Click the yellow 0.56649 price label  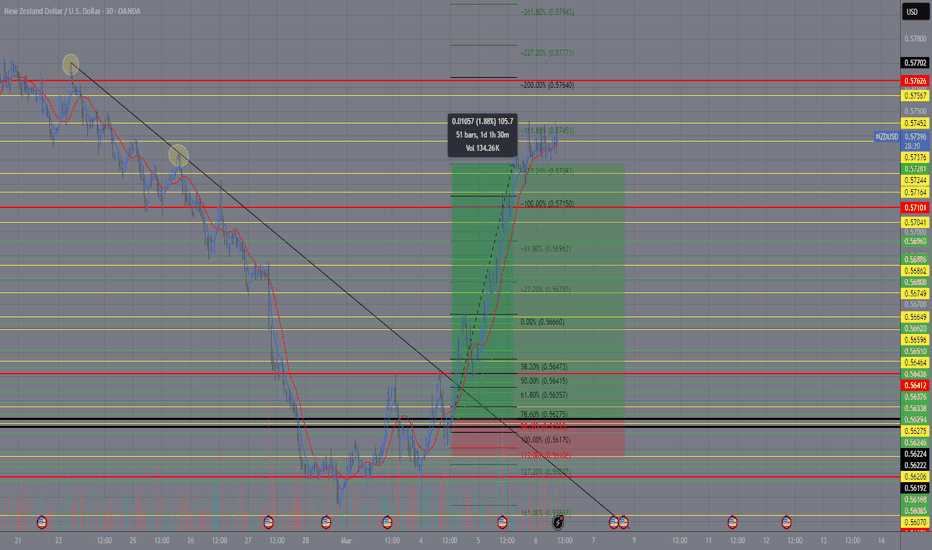pos(915,318)
